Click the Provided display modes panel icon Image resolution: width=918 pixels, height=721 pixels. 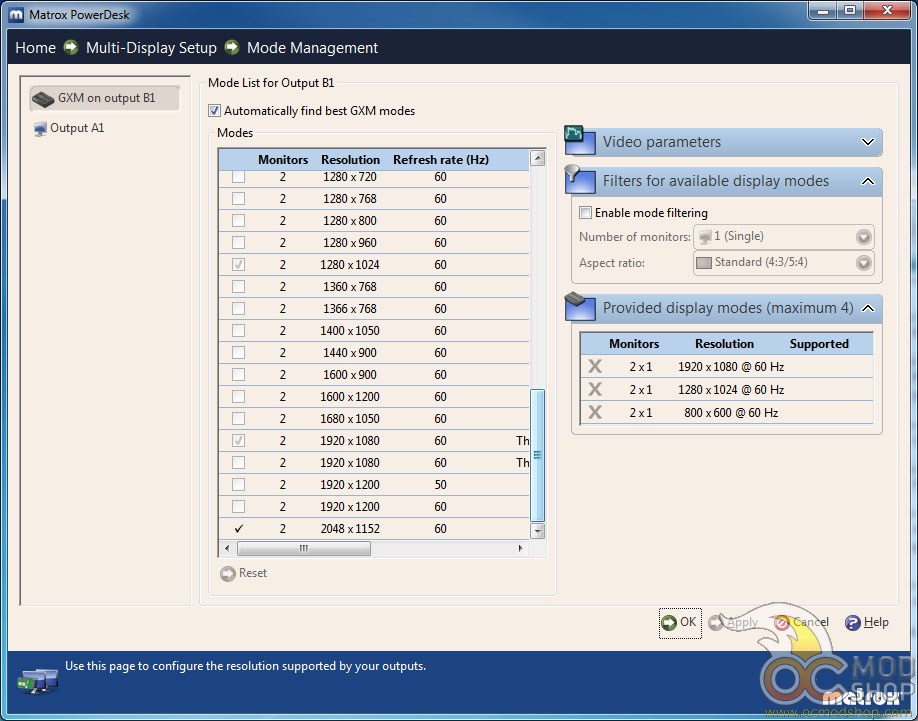(x=580, y=307)
